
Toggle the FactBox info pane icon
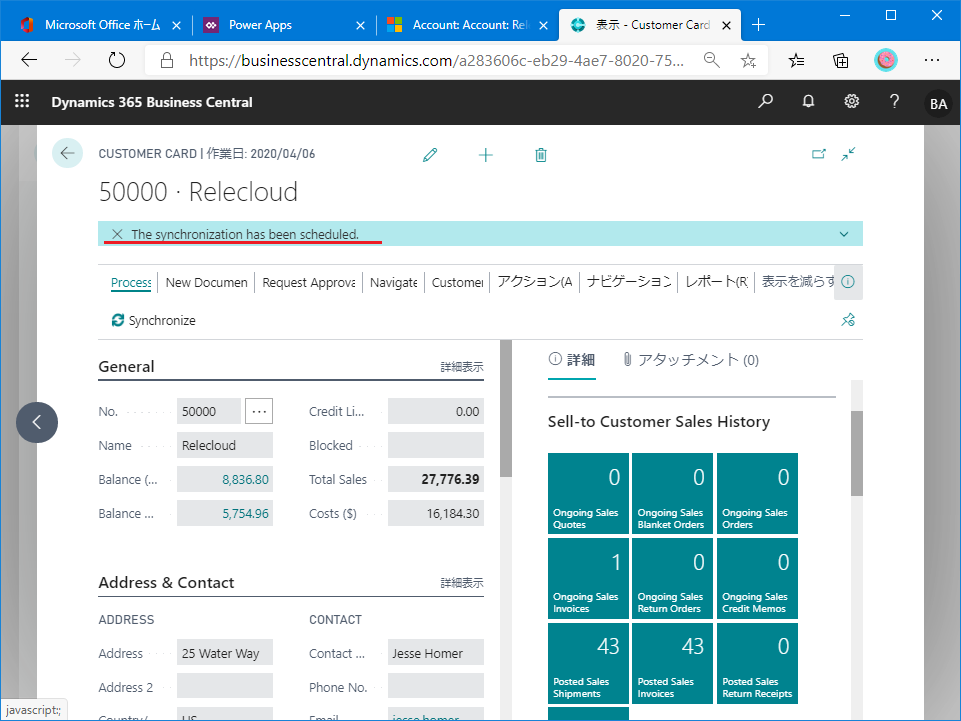pos(848,282)
